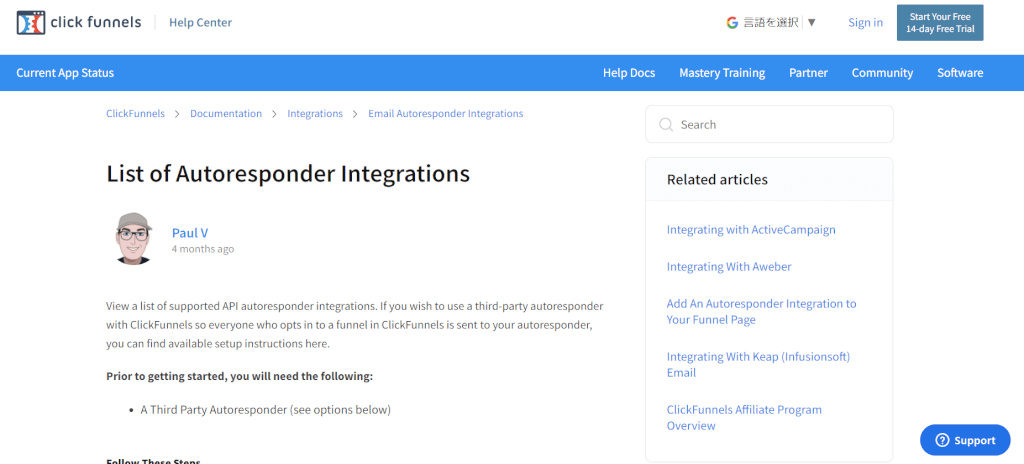
Task: Click the question mark icon on Support
Action: tap(942, 440)
